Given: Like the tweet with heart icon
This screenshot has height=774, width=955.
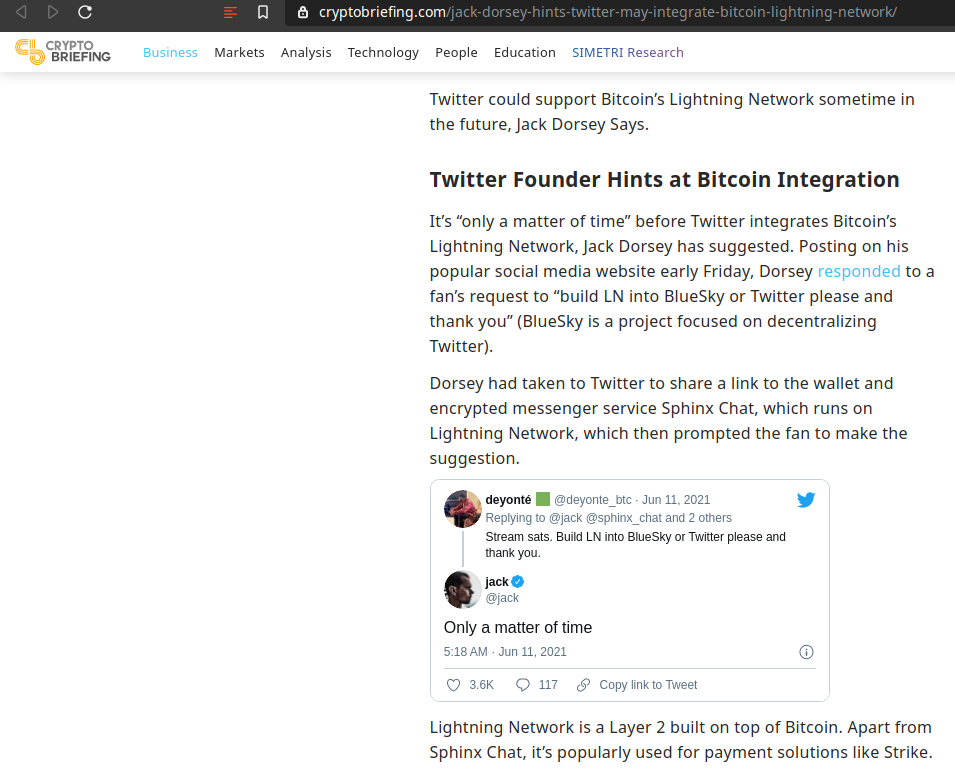Looking at the screenshot, I should pos(453,685).
